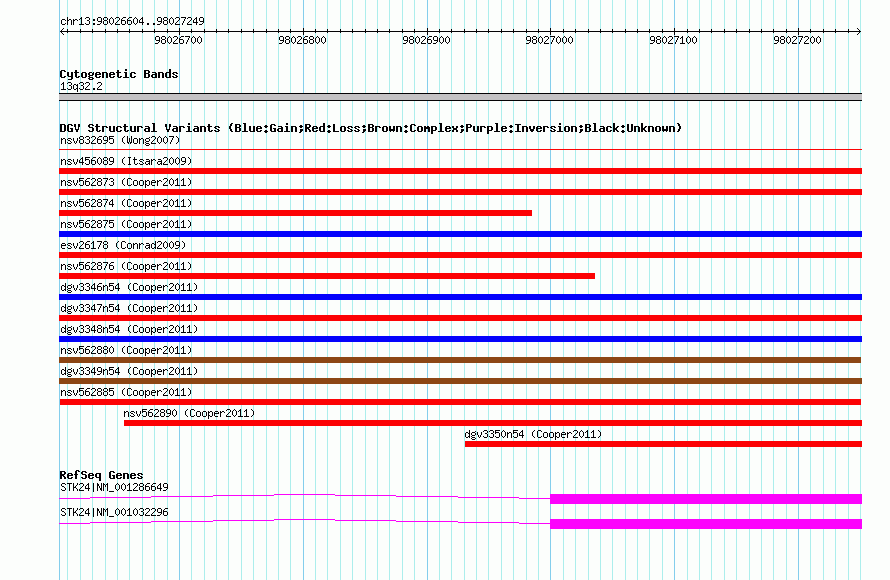Select the nsv562875 (Cooper2011) blue gain bar

460,234
